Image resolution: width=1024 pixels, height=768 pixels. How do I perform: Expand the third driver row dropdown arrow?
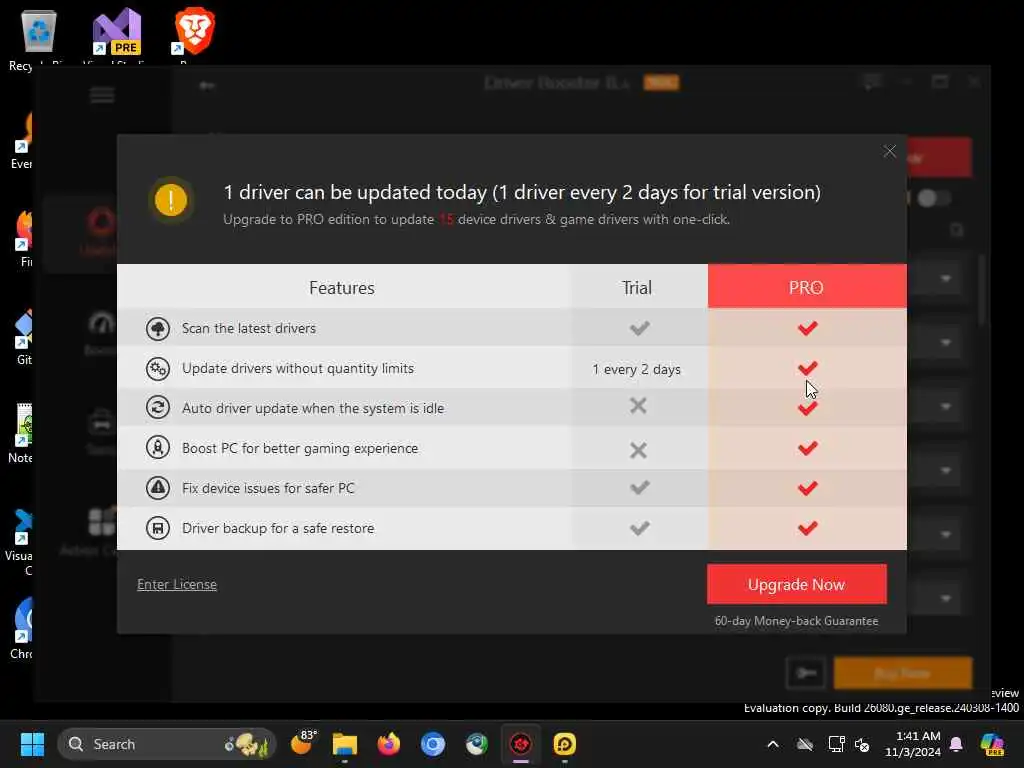tap(946, 407)
